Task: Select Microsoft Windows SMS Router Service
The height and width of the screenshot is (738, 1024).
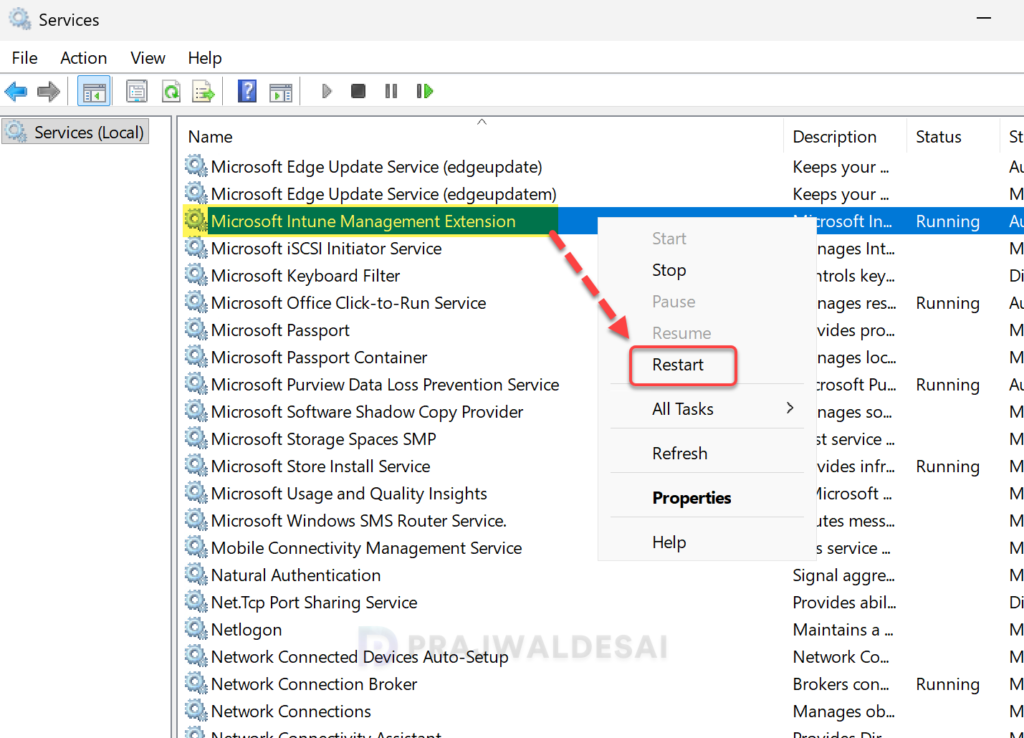Action: (359, 521)
